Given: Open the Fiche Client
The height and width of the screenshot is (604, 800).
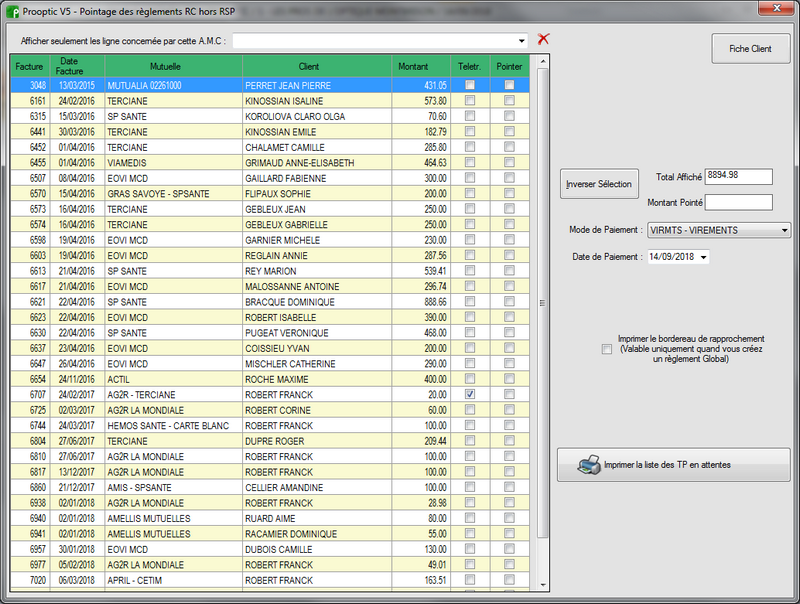Looking at the screenshot, I should tap(751, 49).
